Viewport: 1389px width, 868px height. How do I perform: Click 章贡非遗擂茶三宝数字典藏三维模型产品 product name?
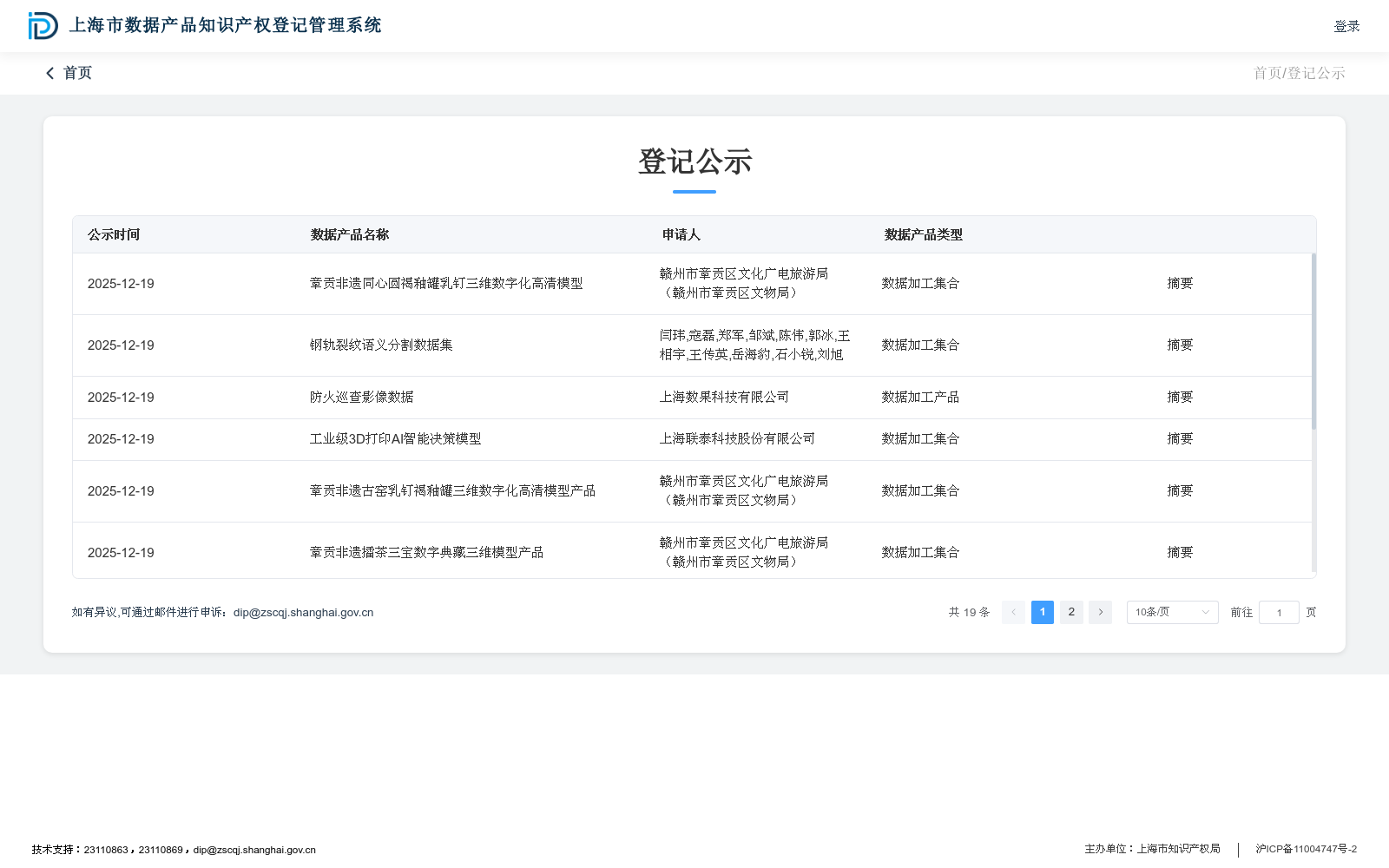click(x=426, y=553)
